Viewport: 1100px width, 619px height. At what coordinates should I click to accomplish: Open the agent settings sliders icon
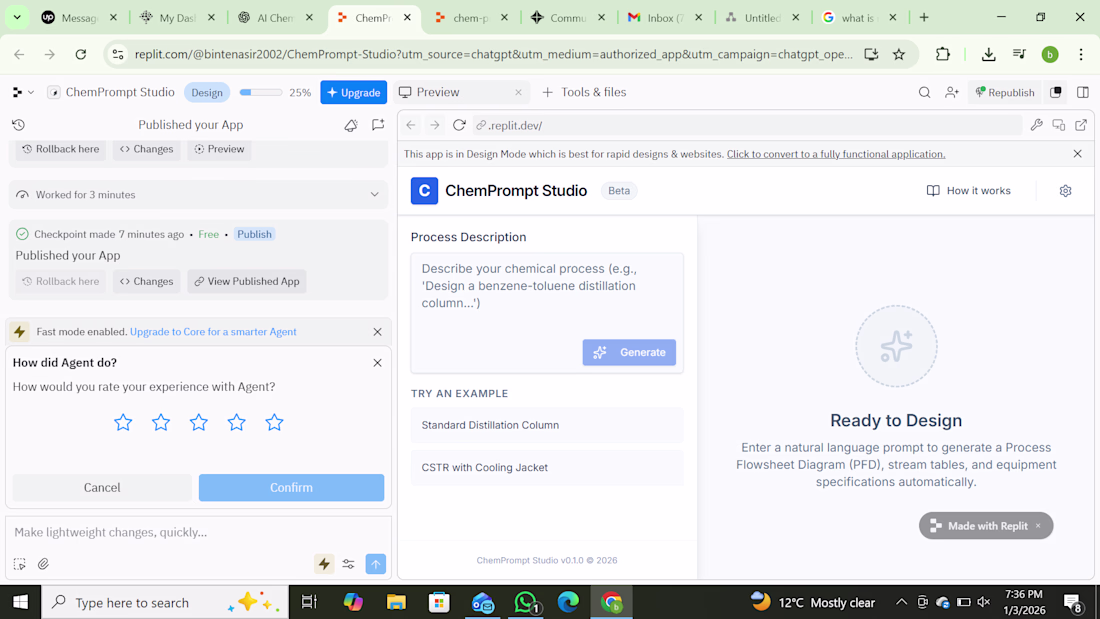pyautogui.click(x=349, y=564)
